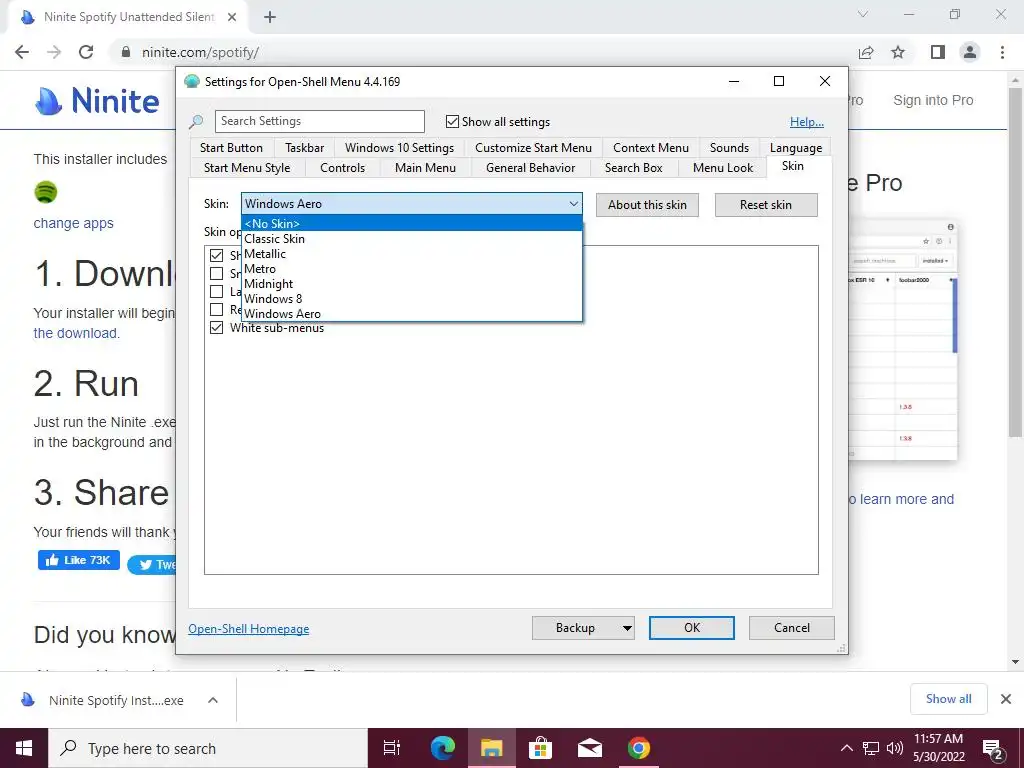Close the Chrome downloads bar
The height and width of the screenshot is (768, 1024).
pos(1006,699)
